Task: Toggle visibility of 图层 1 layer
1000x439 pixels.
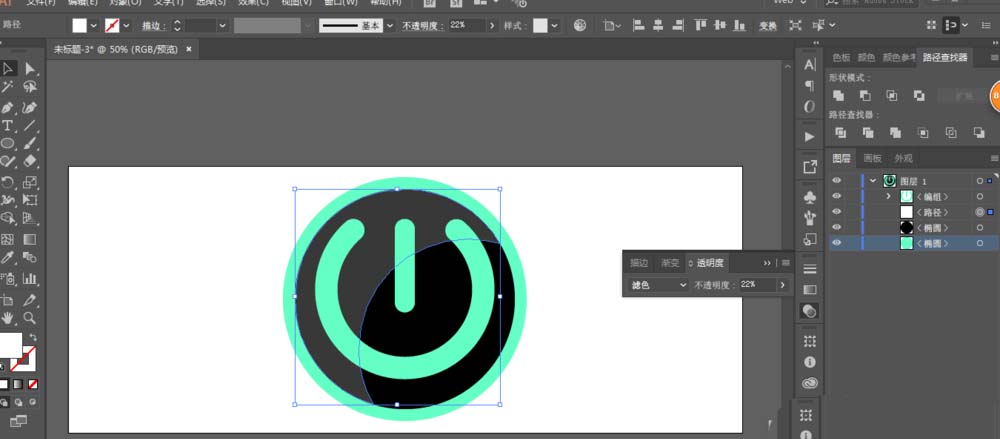Action: [837, 181]
